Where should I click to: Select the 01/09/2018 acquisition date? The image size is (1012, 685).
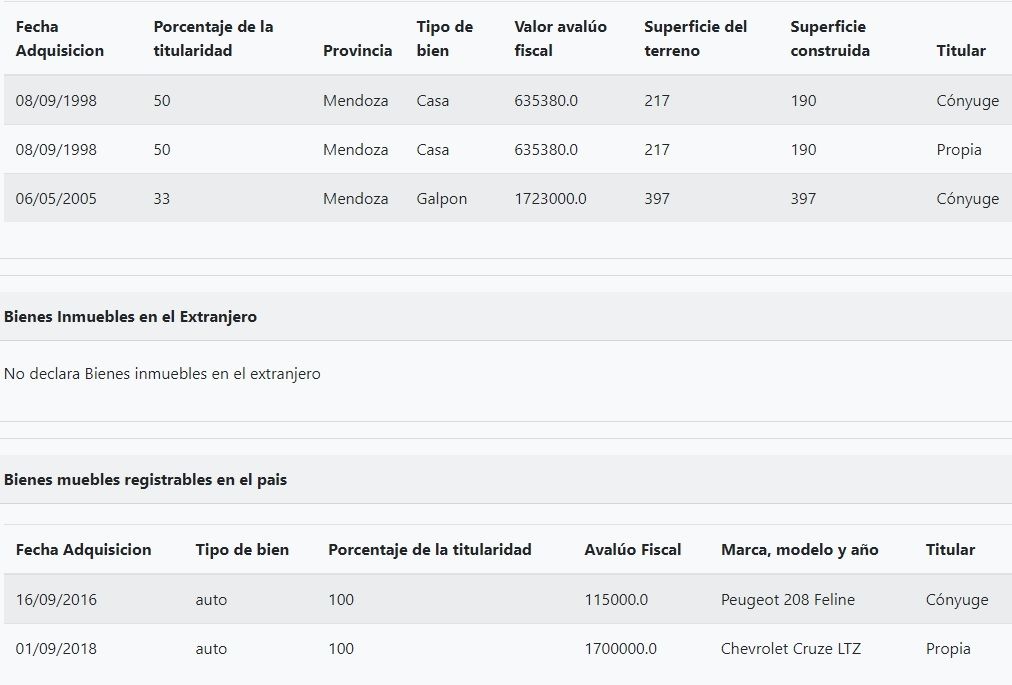click(x=56, y=649)
